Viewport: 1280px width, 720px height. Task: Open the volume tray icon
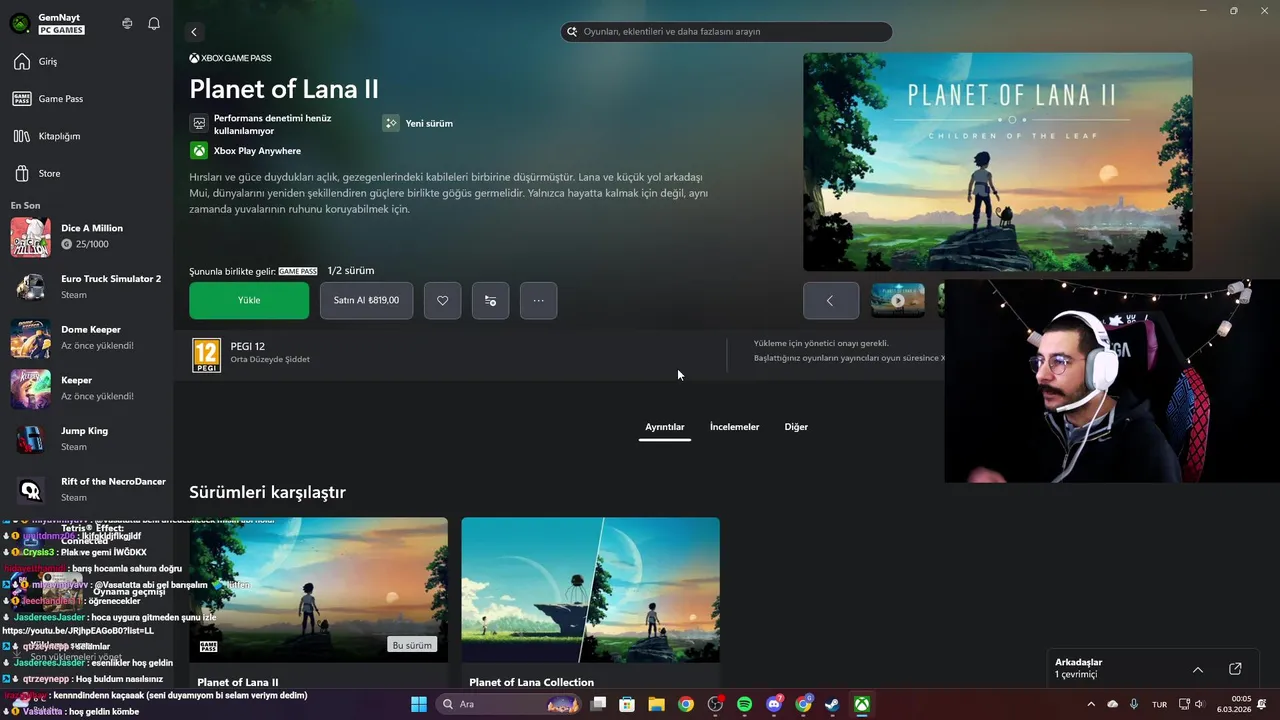(1200, 704)
